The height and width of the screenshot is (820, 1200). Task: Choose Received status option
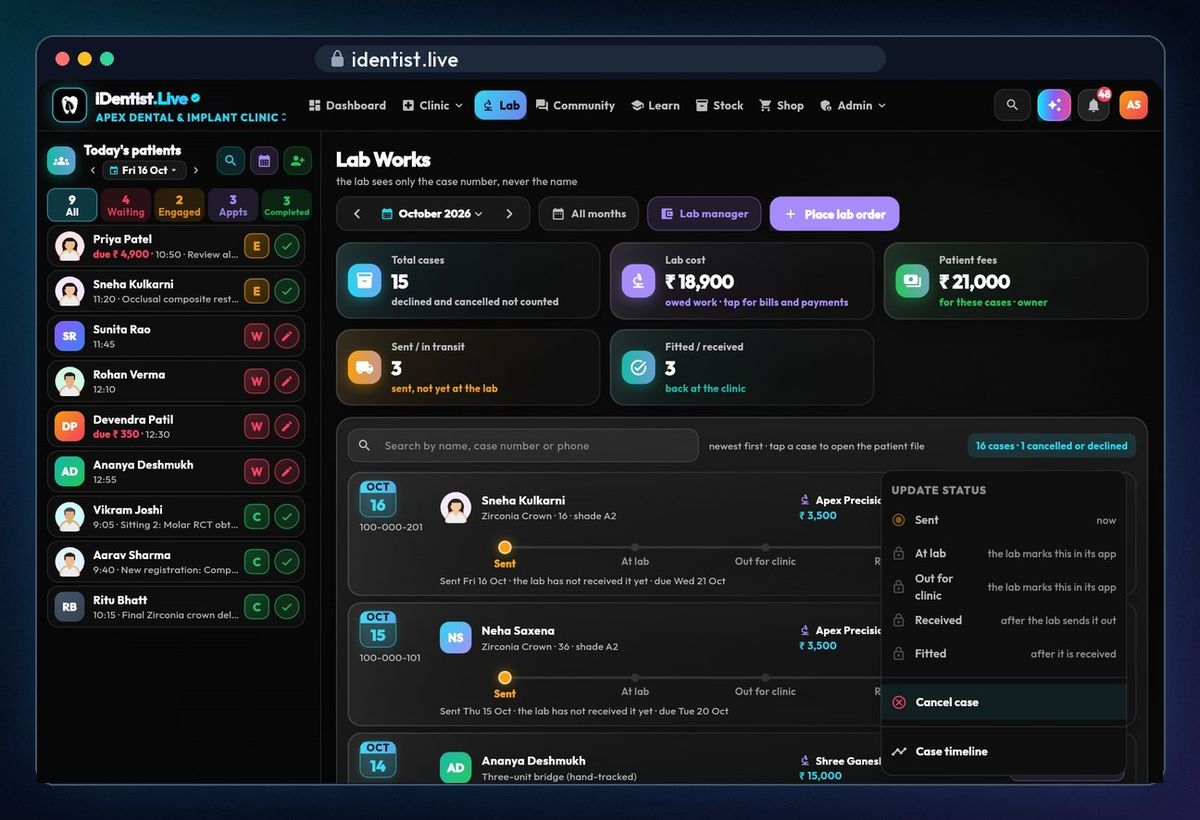(x=1004, y=620)
